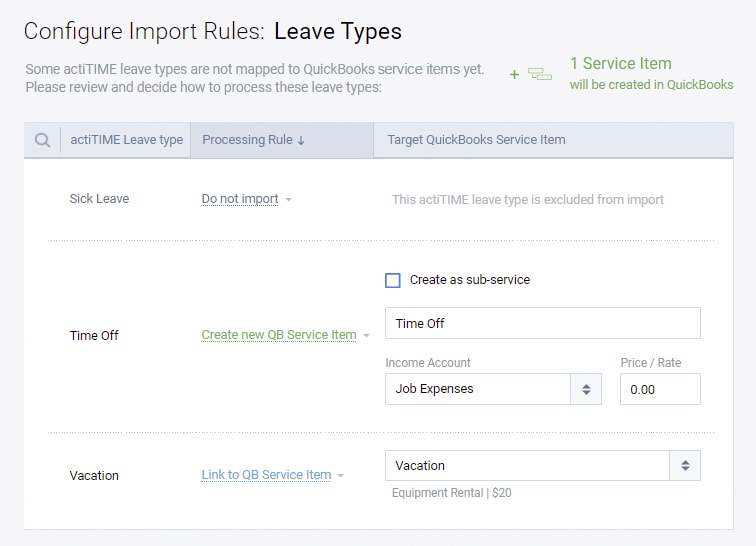
Task: Open the Job Expenses income account dropdown
Action: [493, 389]
